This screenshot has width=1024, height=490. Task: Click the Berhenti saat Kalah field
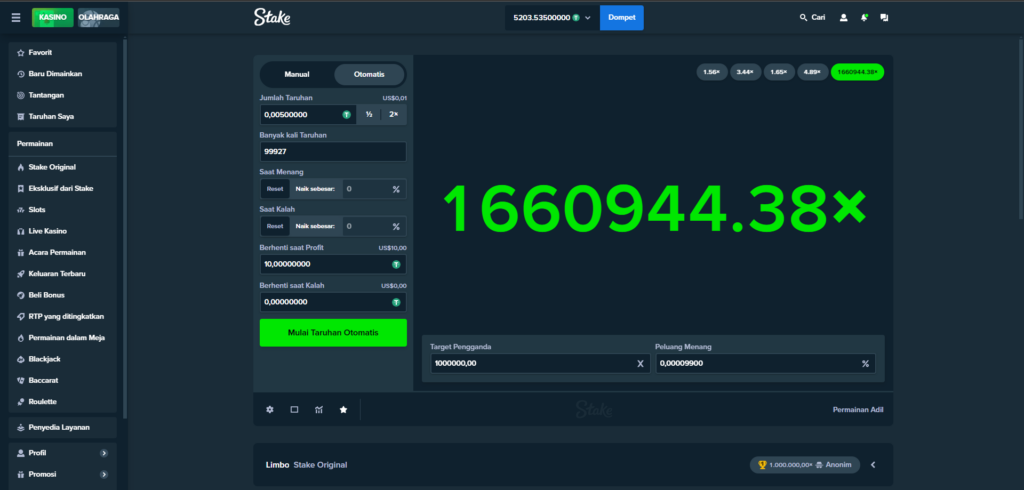coord(333,302)
